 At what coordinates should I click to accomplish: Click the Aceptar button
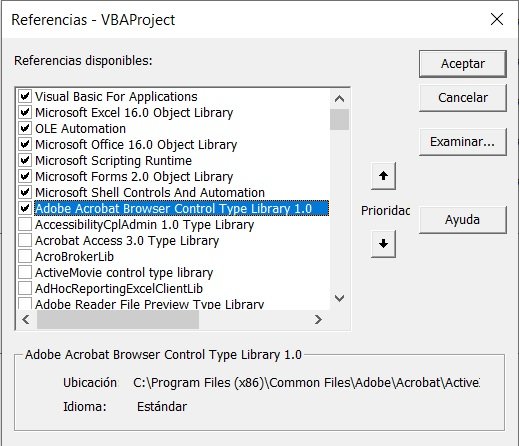coord(463,64)
